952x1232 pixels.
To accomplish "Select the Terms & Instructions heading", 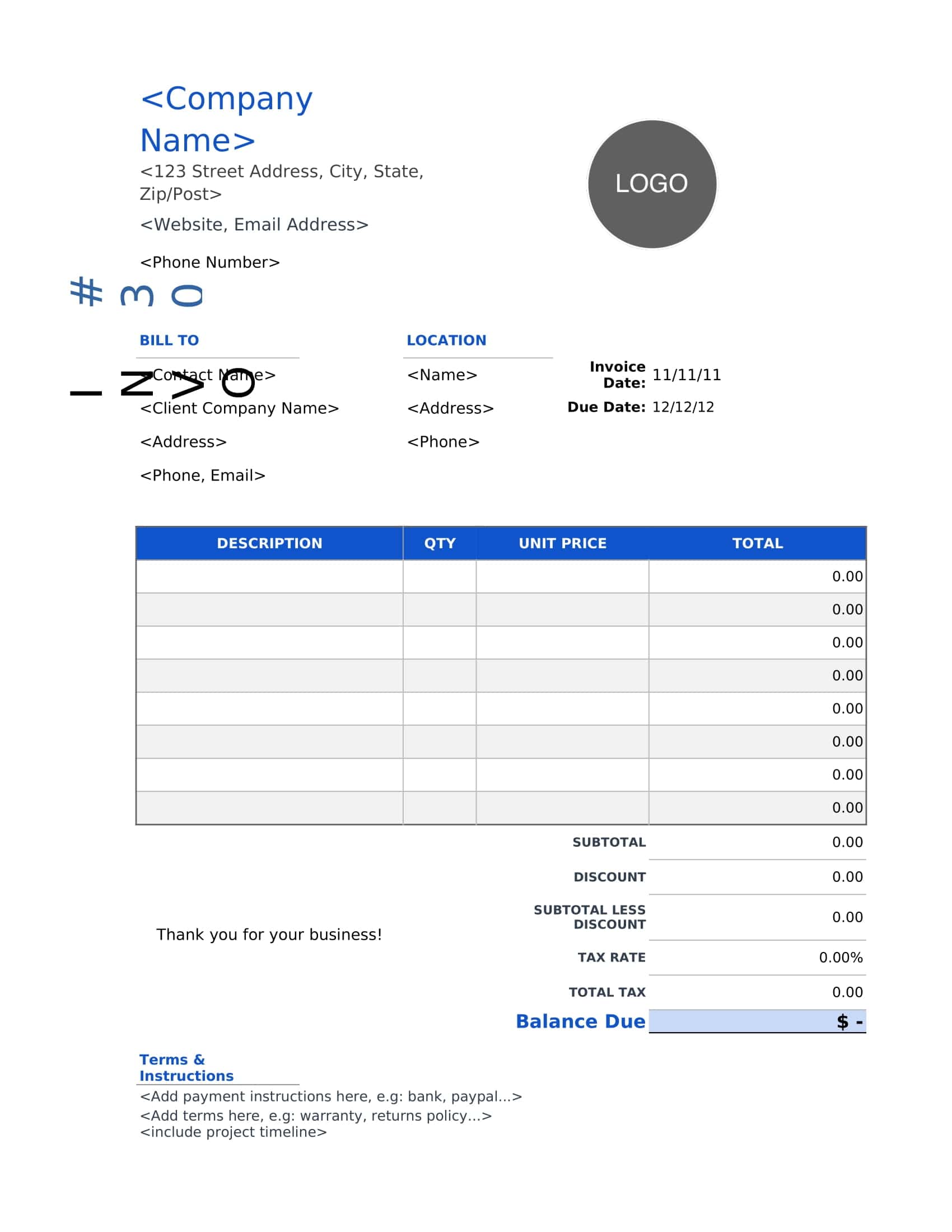I will (186, 1067).
